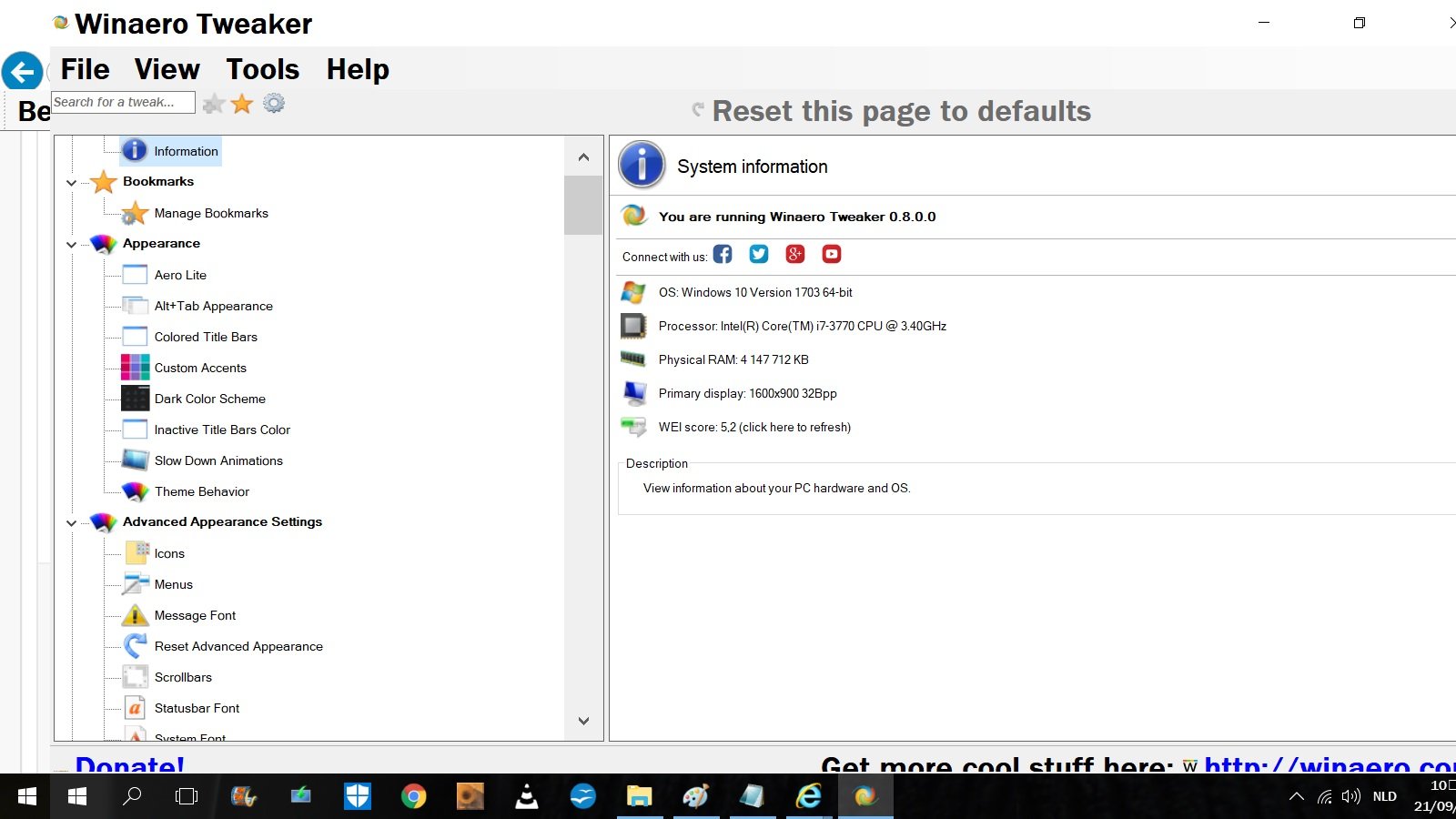The height and width of the screenshot is (819, 1456).
Task: Launch VLC media player from taskbar
Action: click(x=527, y=797)
